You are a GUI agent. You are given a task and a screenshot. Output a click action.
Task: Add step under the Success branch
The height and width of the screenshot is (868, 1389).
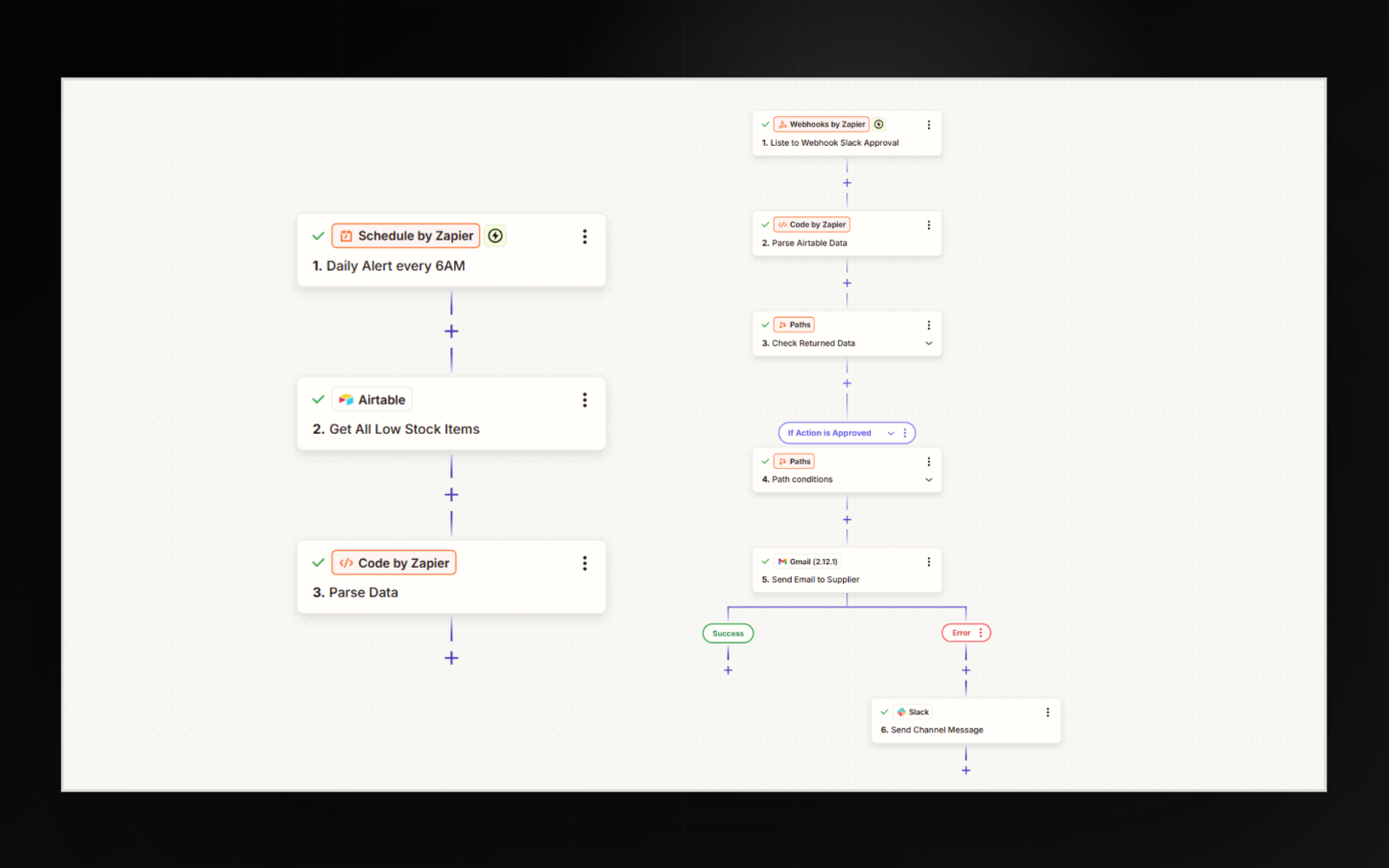tap(728, 670)
